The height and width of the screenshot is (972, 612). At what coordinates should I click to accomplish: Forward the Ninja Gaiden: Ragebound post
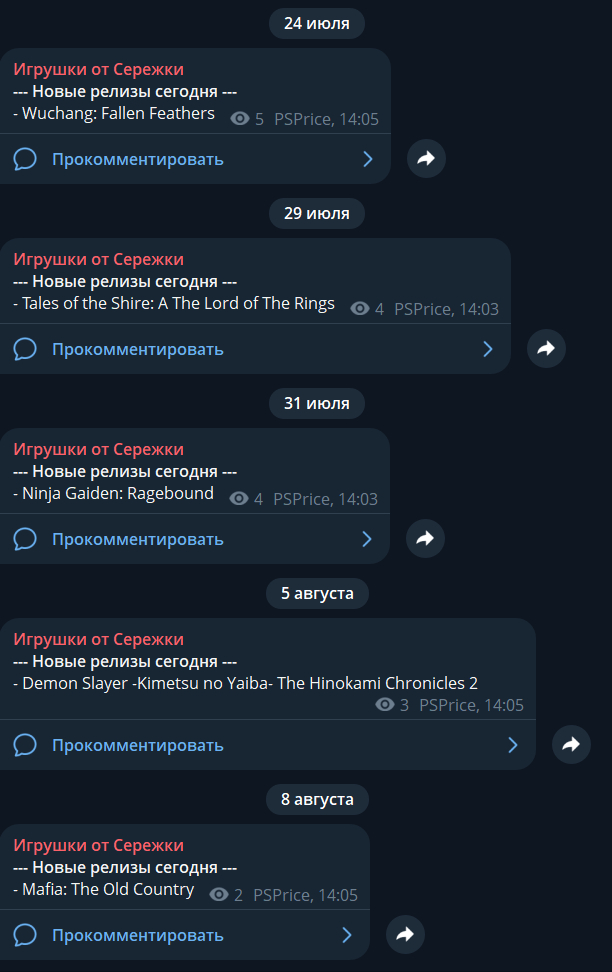coord(425,538)
